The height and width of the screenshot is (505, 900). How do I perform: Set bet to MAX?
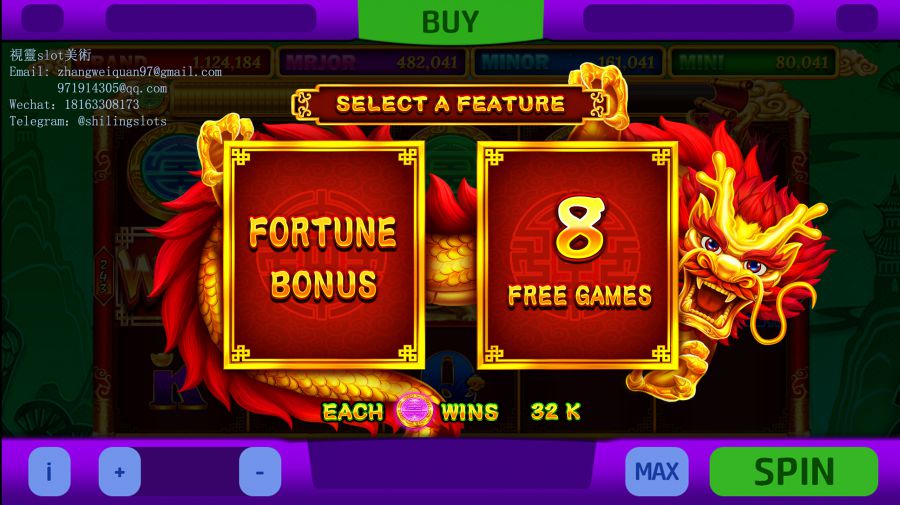[657, 471]
